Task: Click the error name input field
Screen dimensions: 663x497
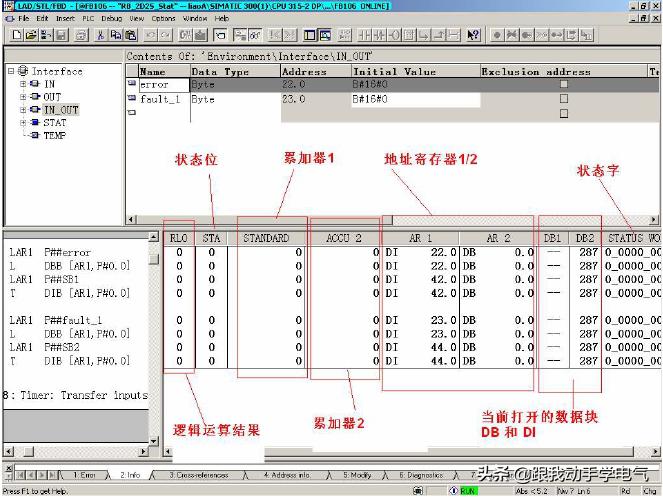Action: (164, 85)
